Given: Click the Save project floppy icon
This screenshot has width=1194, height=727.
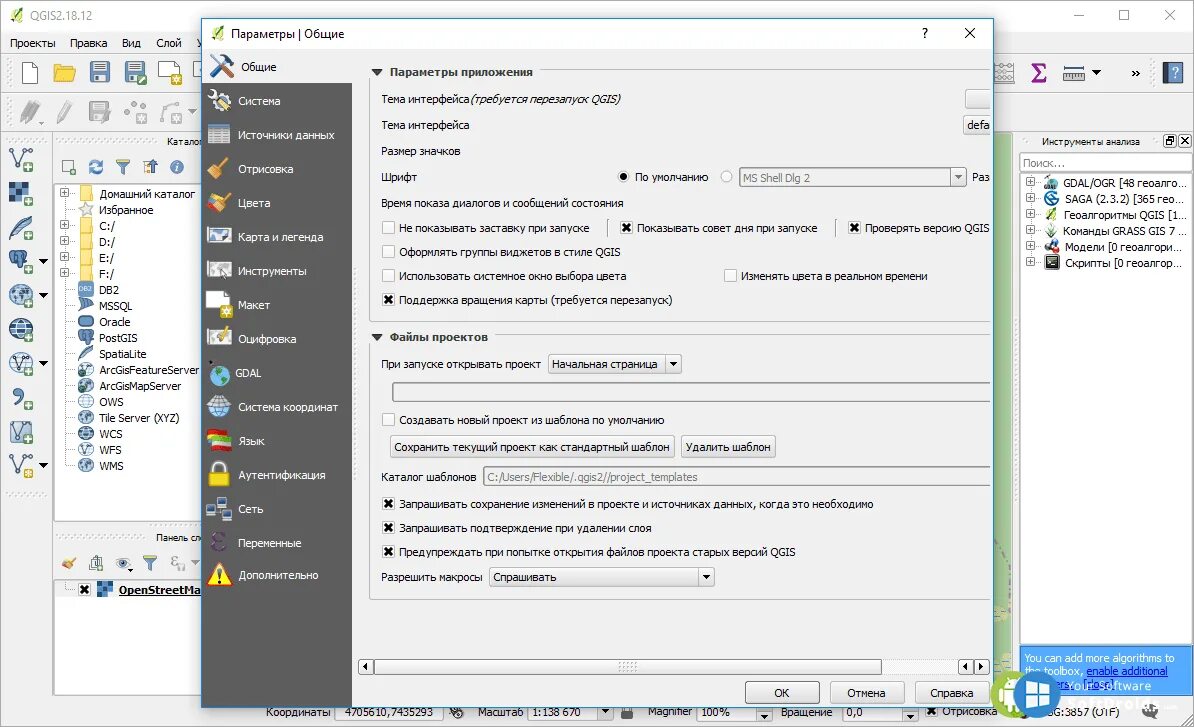Looking at the screenshot, I should (x=100, y=72).
